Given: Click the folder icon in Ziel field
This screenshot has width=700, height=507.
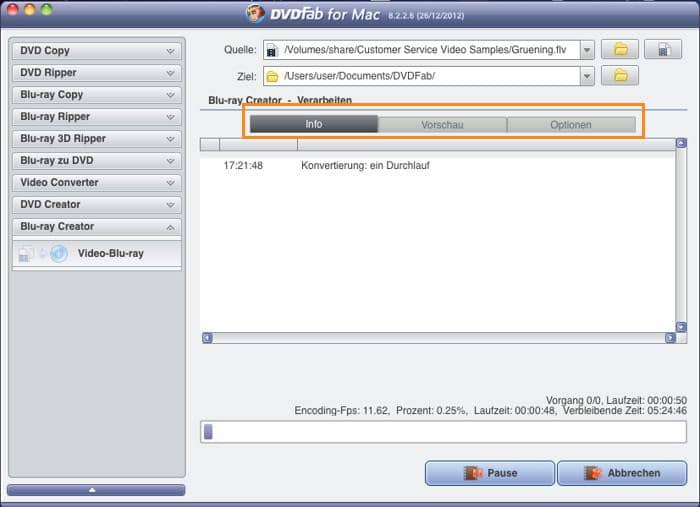Looking at the screenshot, I should 272,77.
